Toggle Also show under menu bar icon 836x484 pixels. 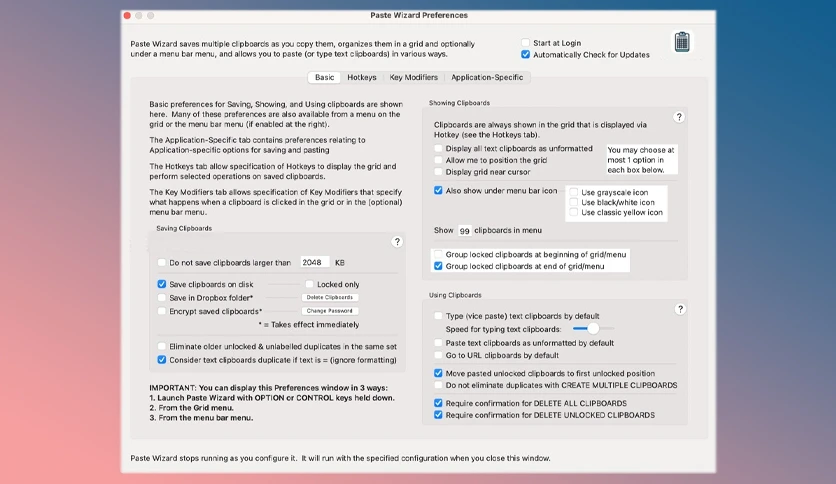[x=438, y=190]
